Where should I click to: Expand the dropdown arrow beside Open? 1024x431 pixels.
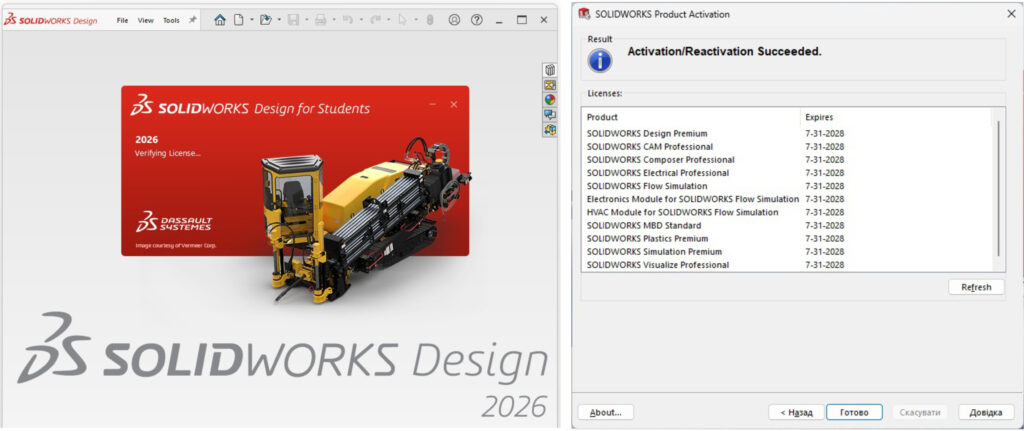click(279, 20)
